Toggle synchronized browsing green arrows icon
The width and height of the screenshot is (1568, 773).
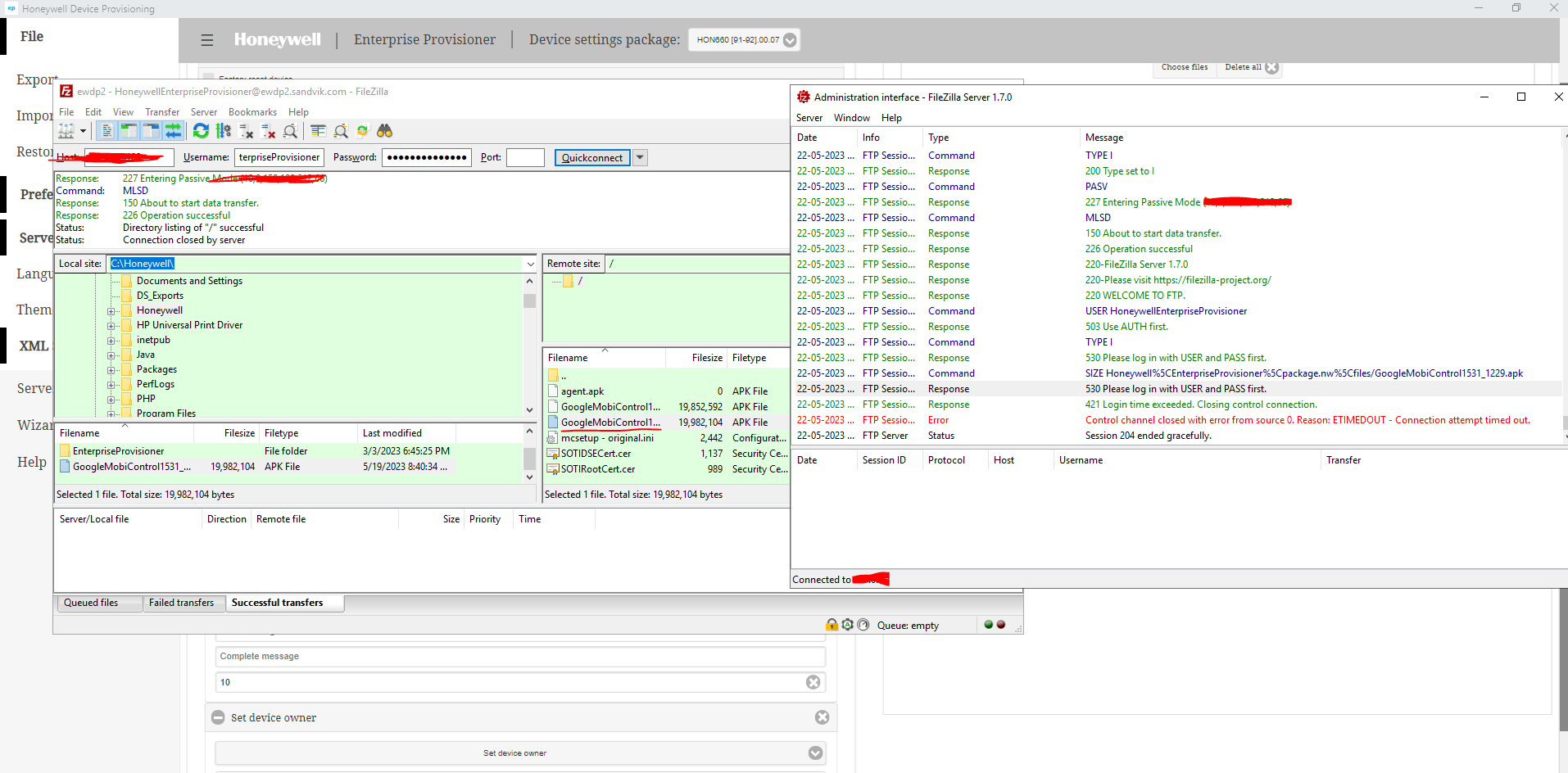362,131
